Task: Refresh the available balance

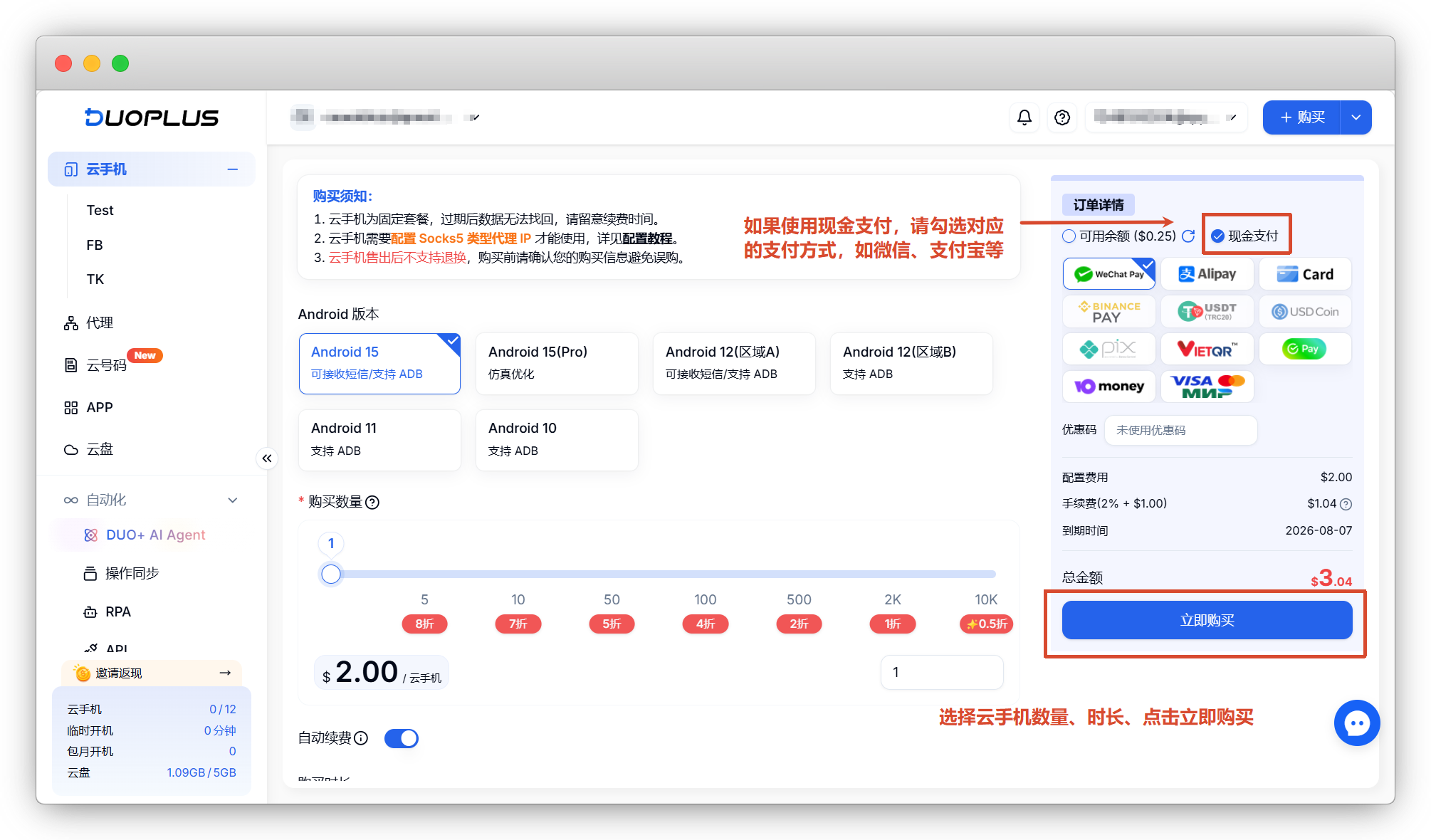Action: click(x=1188, y=236)
